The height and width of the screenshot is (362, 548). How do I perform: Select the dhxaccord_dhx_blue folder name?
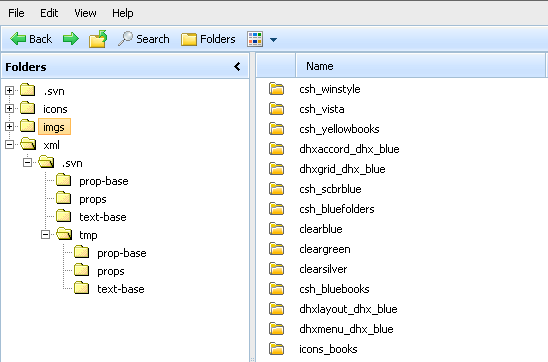349,149
